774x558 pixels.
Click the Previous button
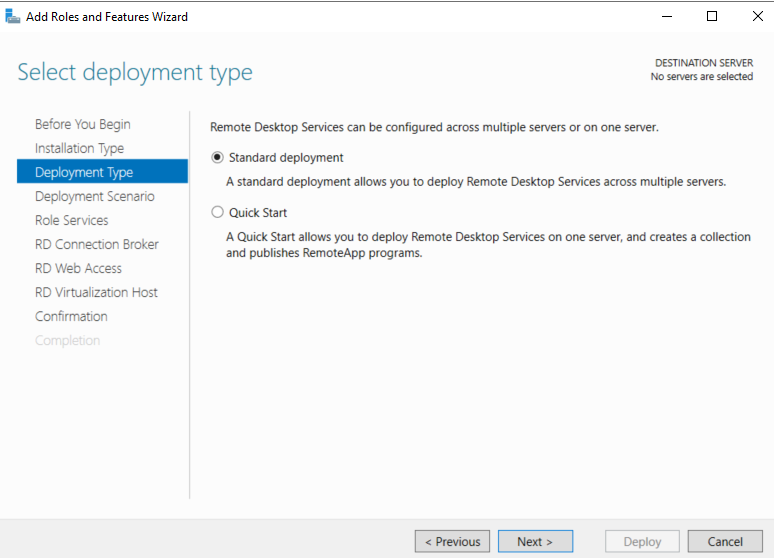[x=452, y=541]
